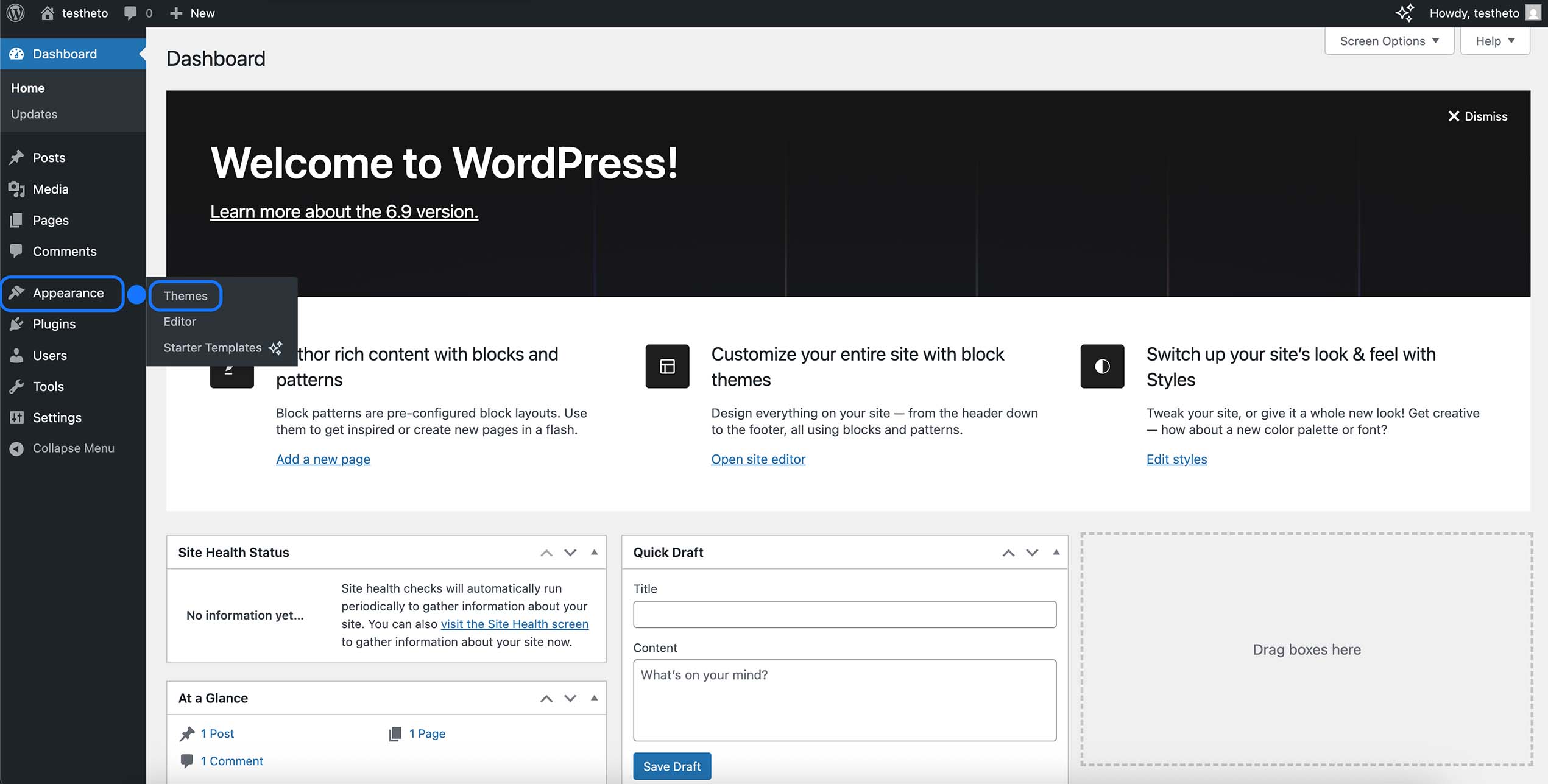This screenshot has width=1548, height=784.
Task: Click the Title field in Quick Draft
Action: [844, 614]
